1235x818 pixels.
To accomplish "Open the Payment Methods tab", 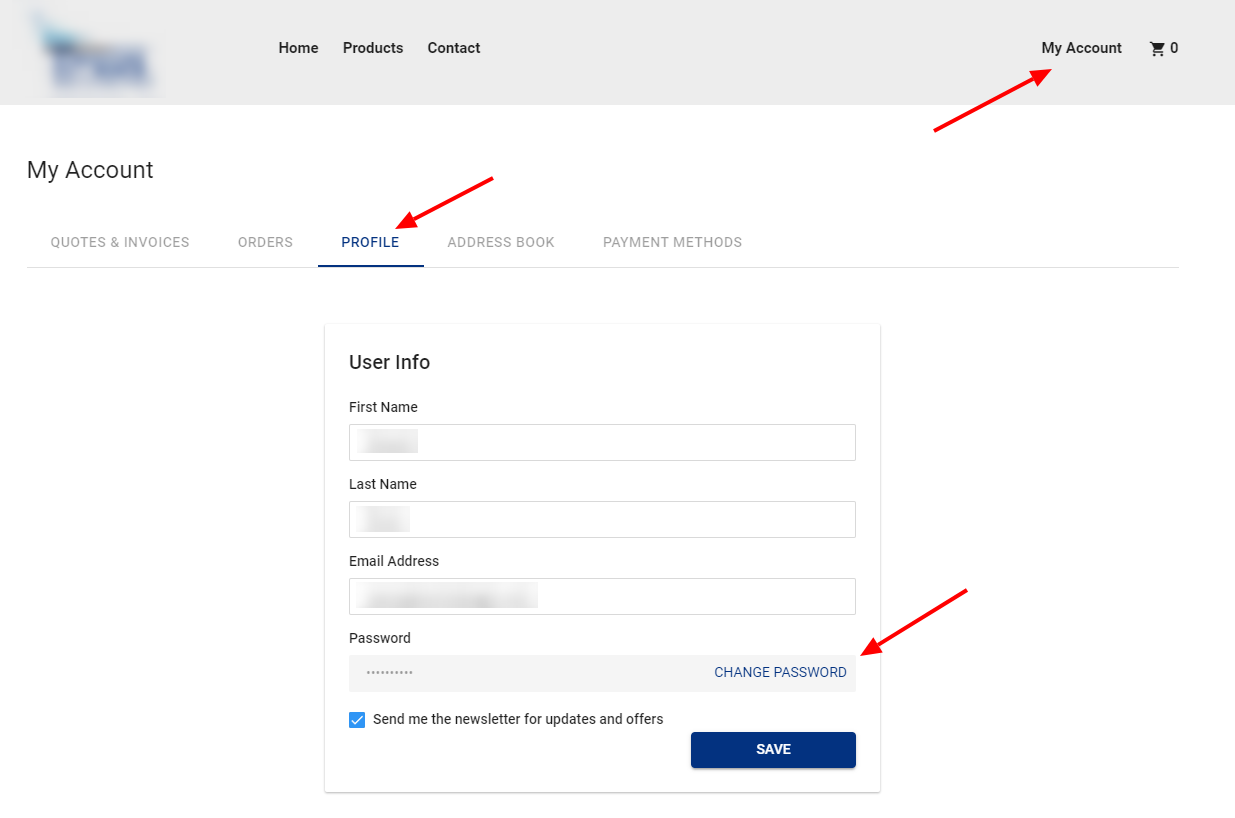I will pos(672,242).
